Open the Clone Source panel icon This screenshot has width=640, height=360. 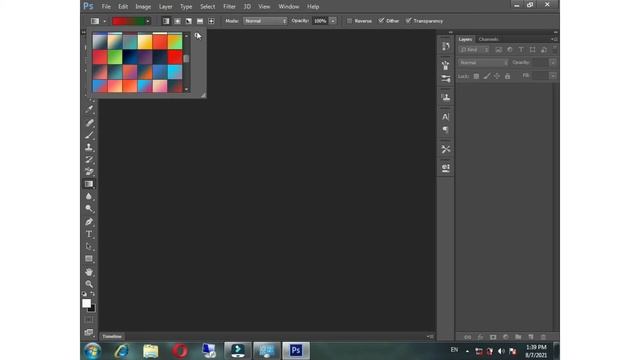446,98
